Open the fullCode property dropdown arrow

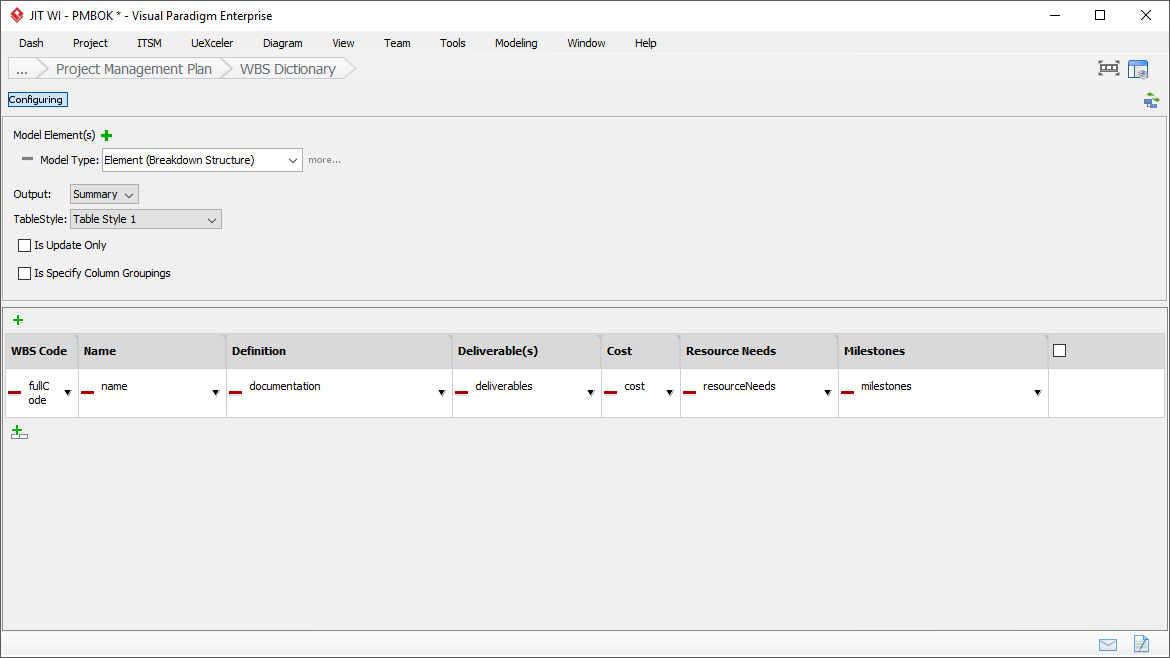pyautogui.click(x=68, y=393)
